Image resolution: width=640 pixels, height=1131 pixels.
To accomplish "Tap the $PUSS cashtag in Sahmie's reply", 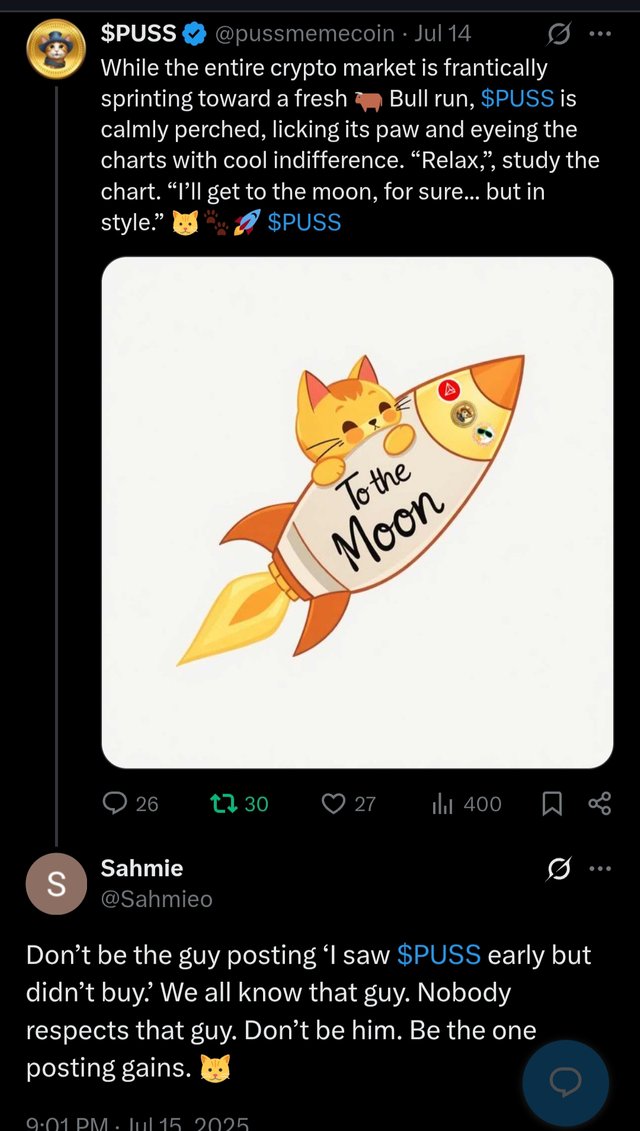I will pyautogui.click(x=439, y=955).
